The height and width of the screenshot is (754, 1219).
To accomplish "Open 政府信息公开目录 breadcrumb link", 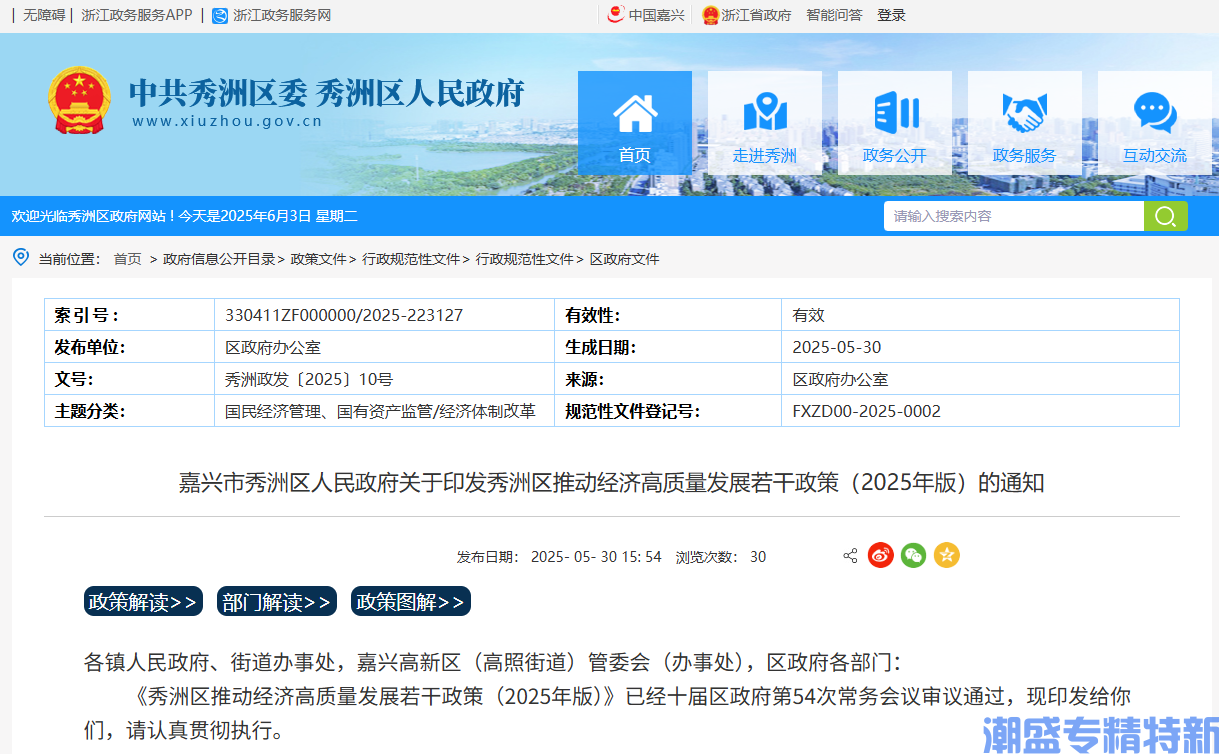I will click(219, 259).
